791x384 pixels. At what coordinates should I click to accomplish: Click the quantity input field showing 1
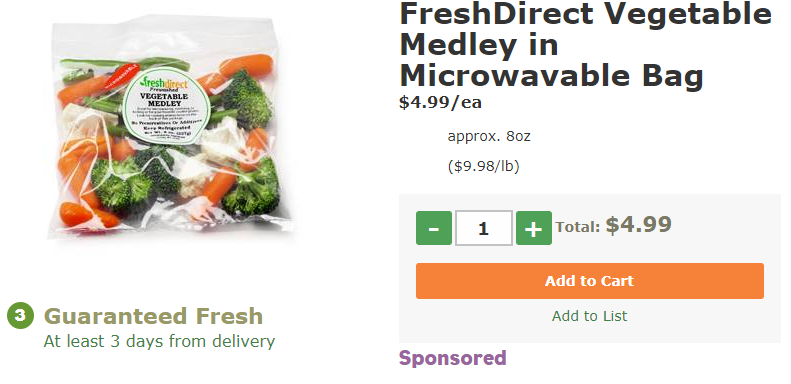(x=484, y=228)
